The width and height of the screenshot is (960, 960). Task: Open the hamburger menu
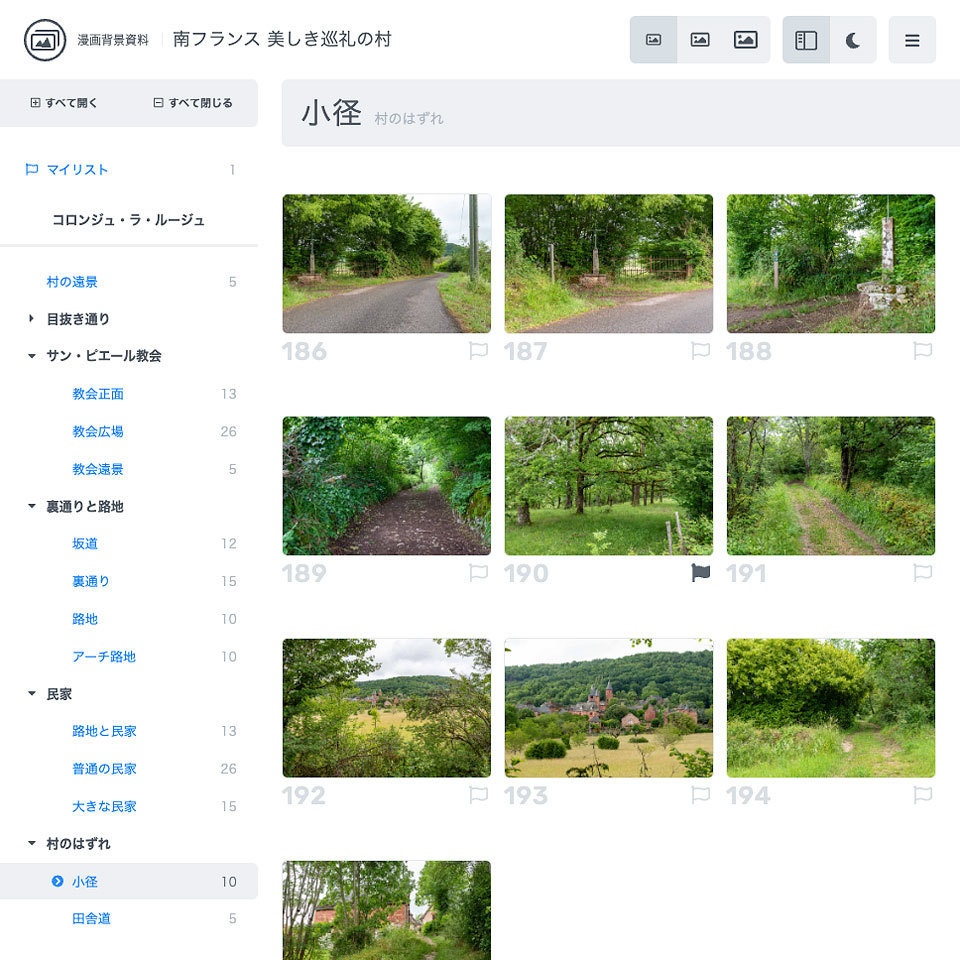click(x=912, y=39)
